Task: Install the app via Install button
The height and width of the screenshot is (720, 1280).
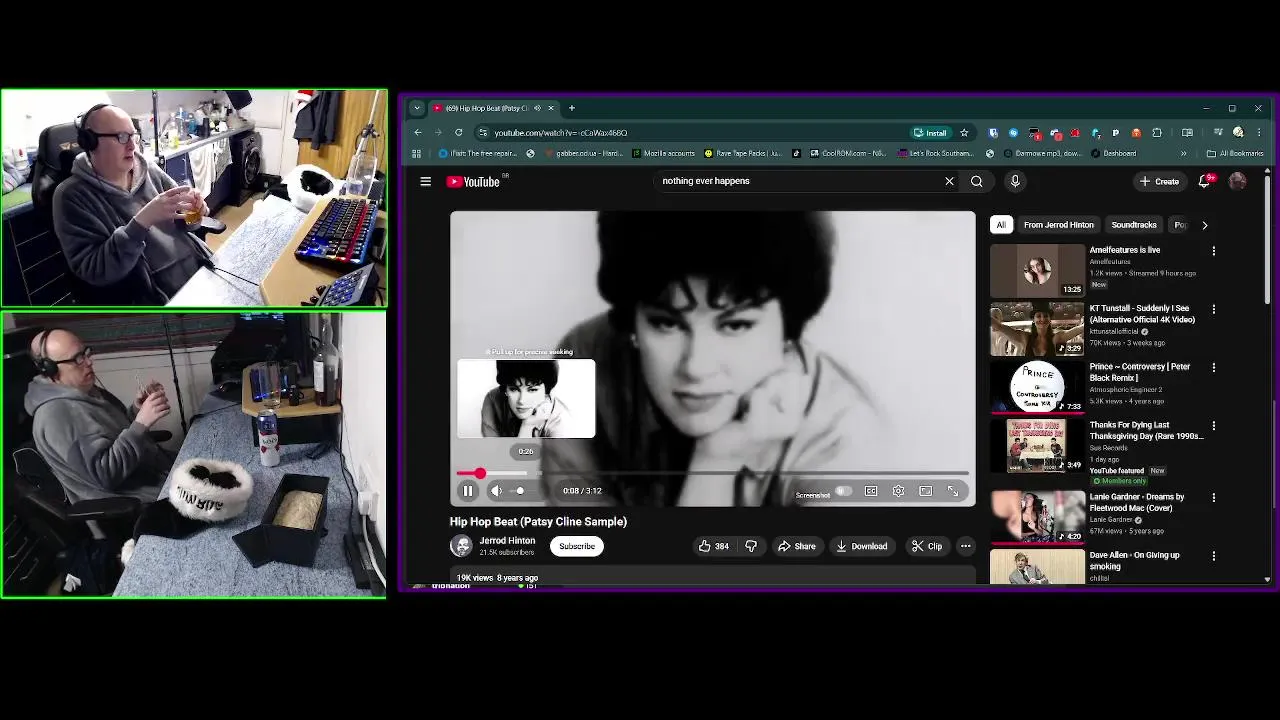Action: [x=930, y=132]
